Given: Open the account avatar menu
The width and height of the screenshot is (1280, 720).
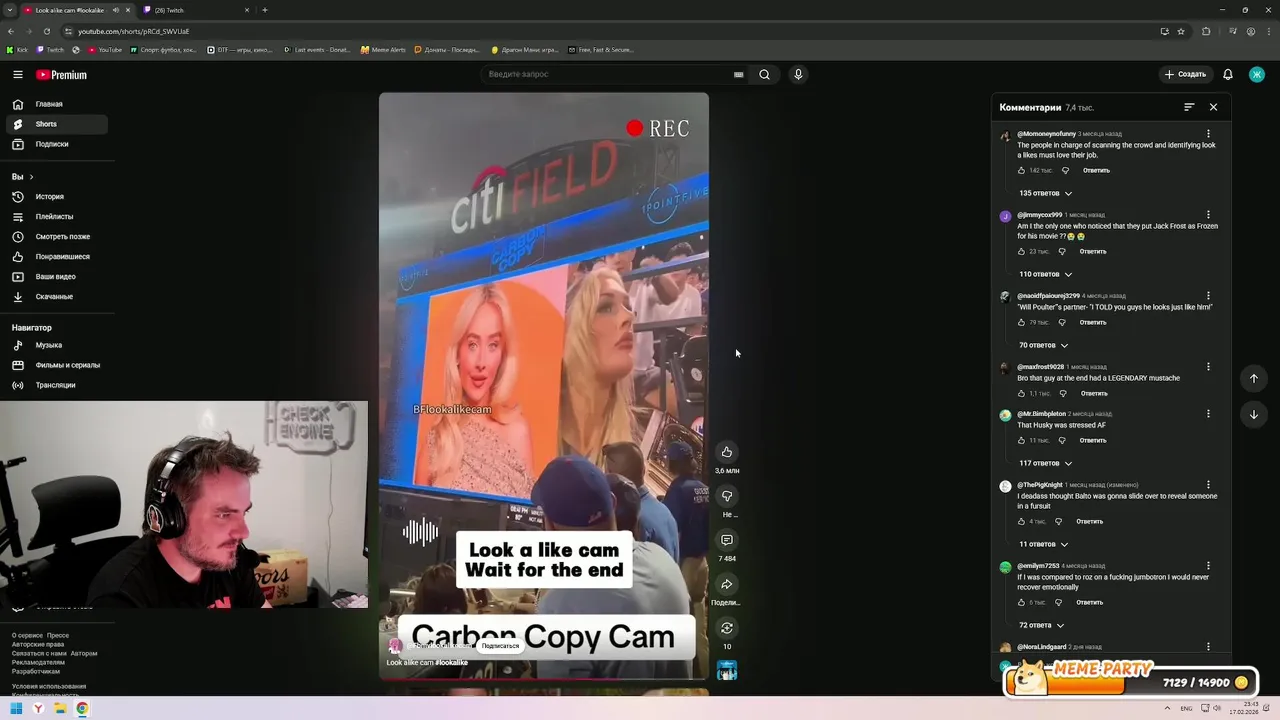Looking at the screenshot, I should click(1257, 74).
